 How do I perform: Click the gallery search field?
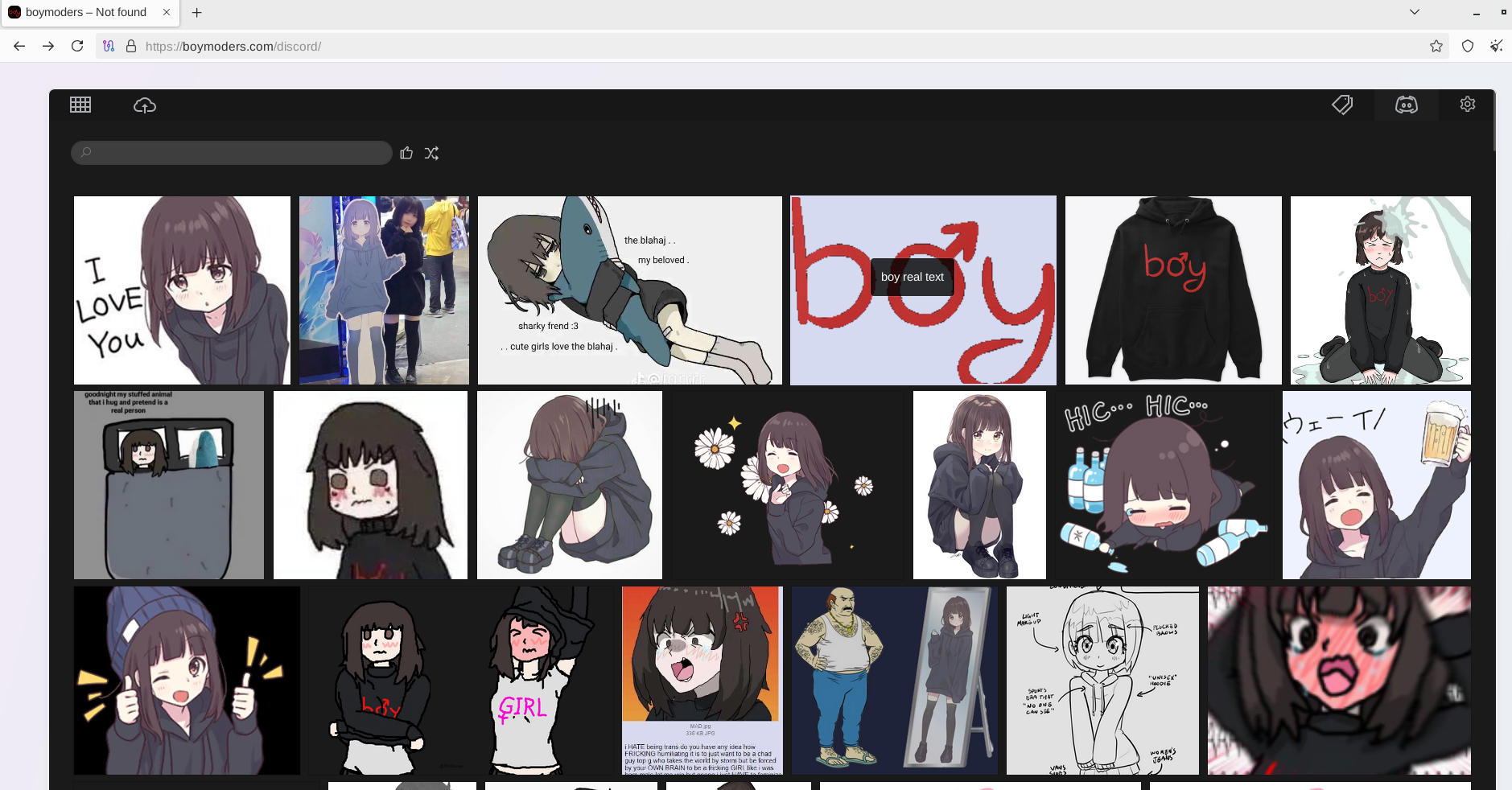point(232,153)
